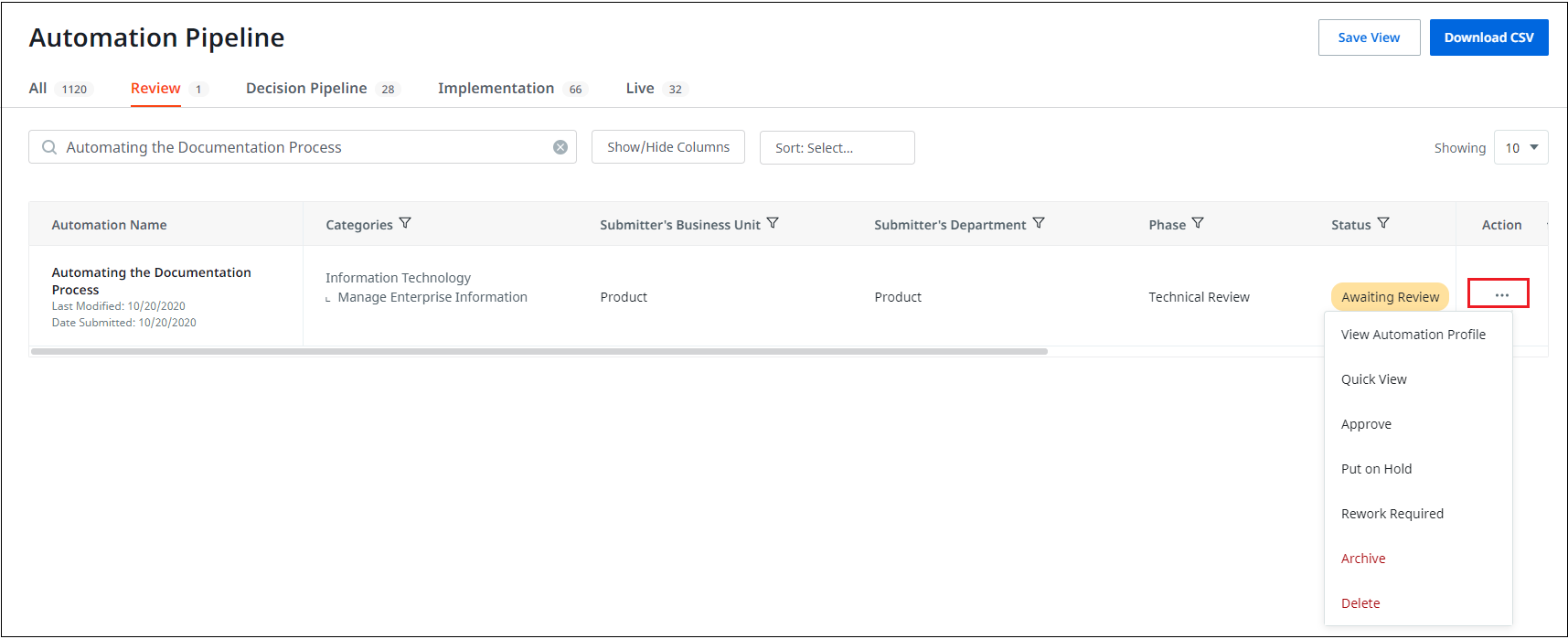Filter Submitter's Department column

coord(1039,223)
